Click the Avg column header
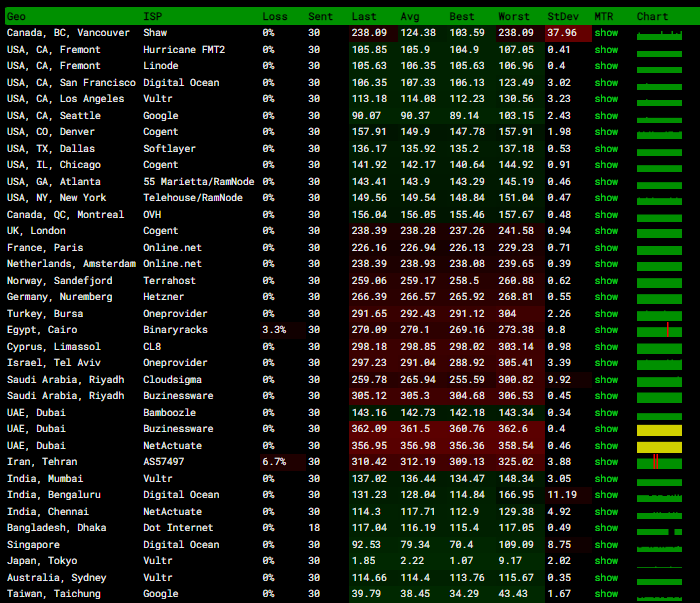The height and width of the screenshot is (603, 700). click(410, 17)
